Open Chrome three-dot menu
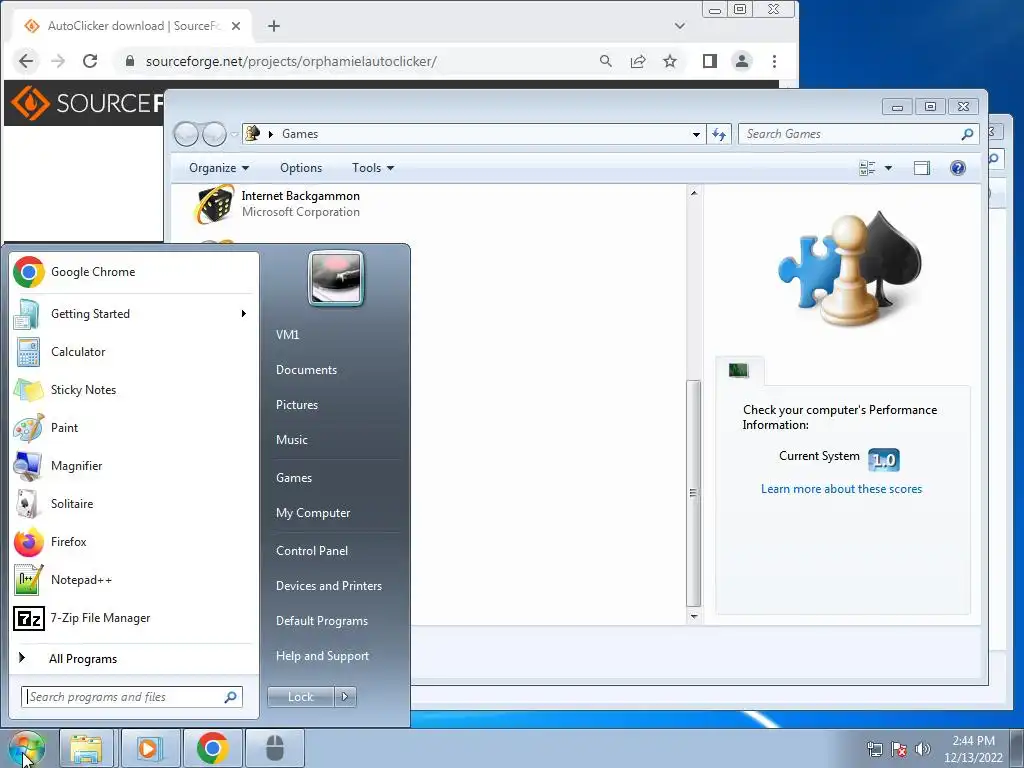1024x768 pixels. click(775, 61)
